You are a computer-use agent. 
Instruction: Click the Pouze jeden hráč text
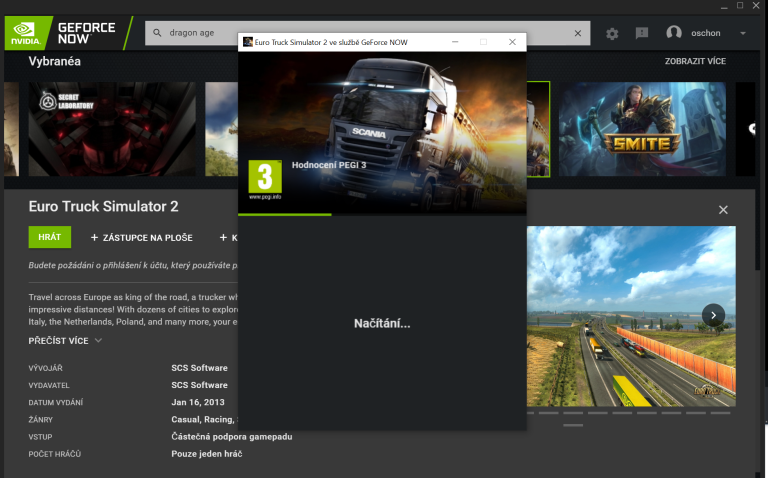[x=207, y=454]
